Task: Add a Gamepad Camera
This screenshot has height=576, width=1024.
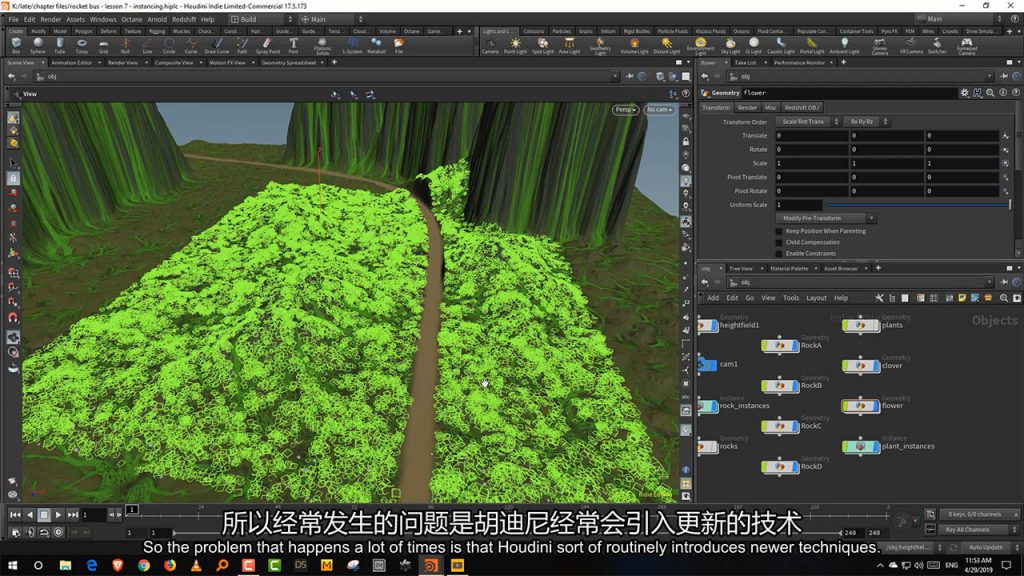Action: tap(967, 46)
